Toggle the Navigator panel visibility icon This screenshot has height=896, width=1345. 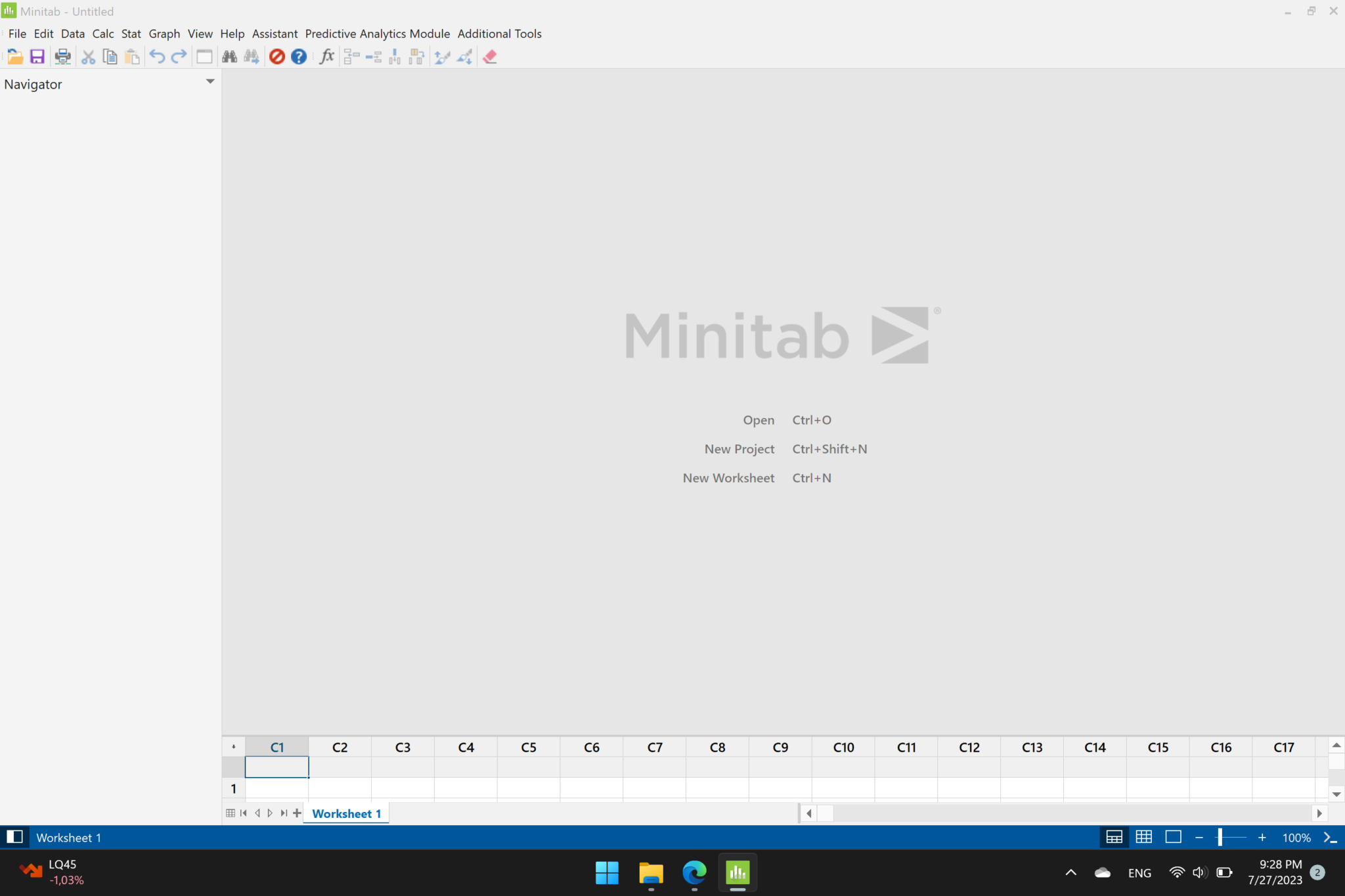pos(14,837)
